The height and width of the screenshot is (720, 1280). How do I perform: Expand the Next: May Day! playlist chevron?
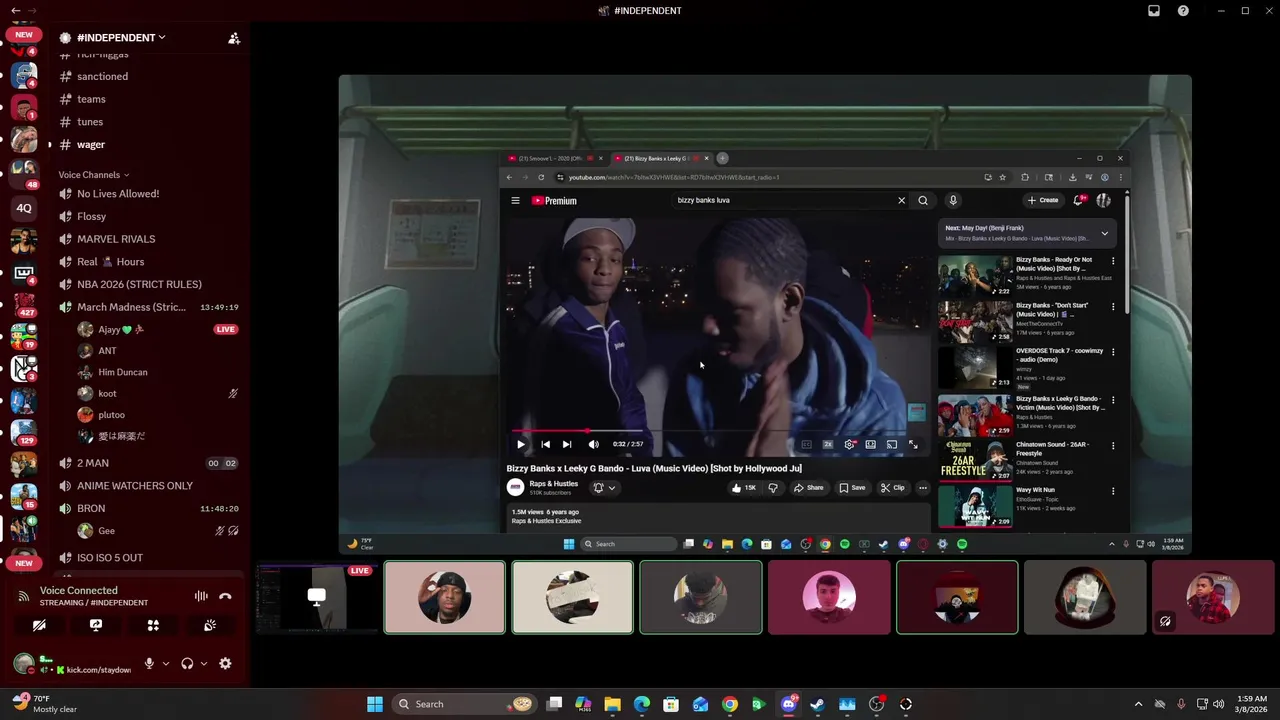[x=1104, y=233]
